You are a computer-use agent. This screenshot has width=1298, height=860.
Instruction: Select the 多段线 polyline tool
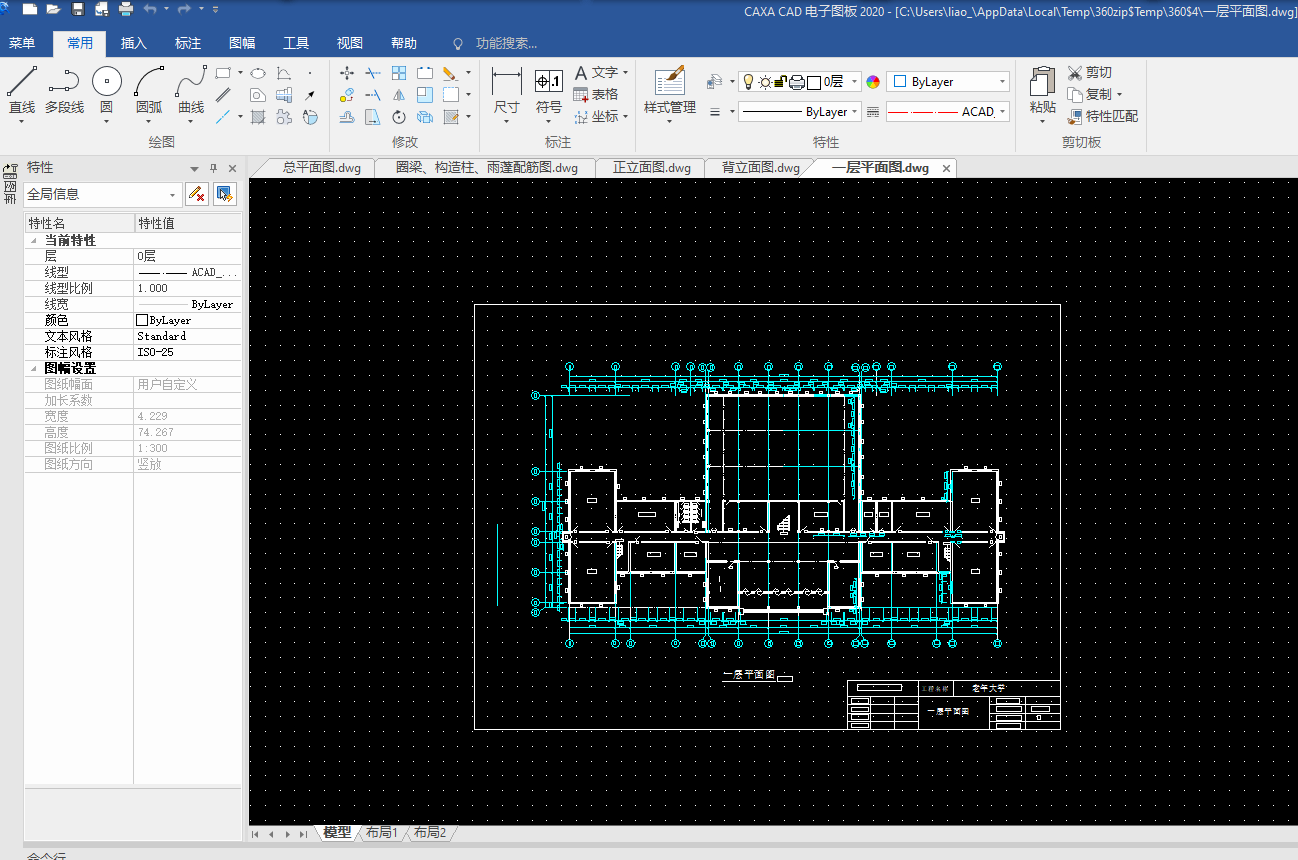(64, 89)
